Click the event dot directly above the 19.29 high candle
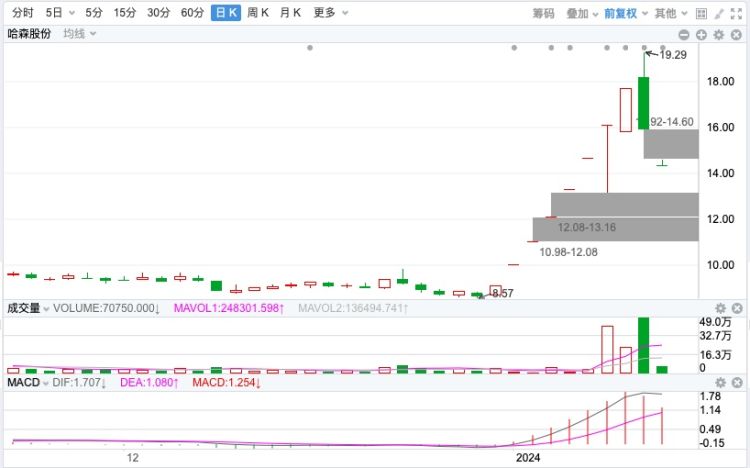The width and height of the screenshot is (750, 468). pyautogui.click(x=644, y=48)
